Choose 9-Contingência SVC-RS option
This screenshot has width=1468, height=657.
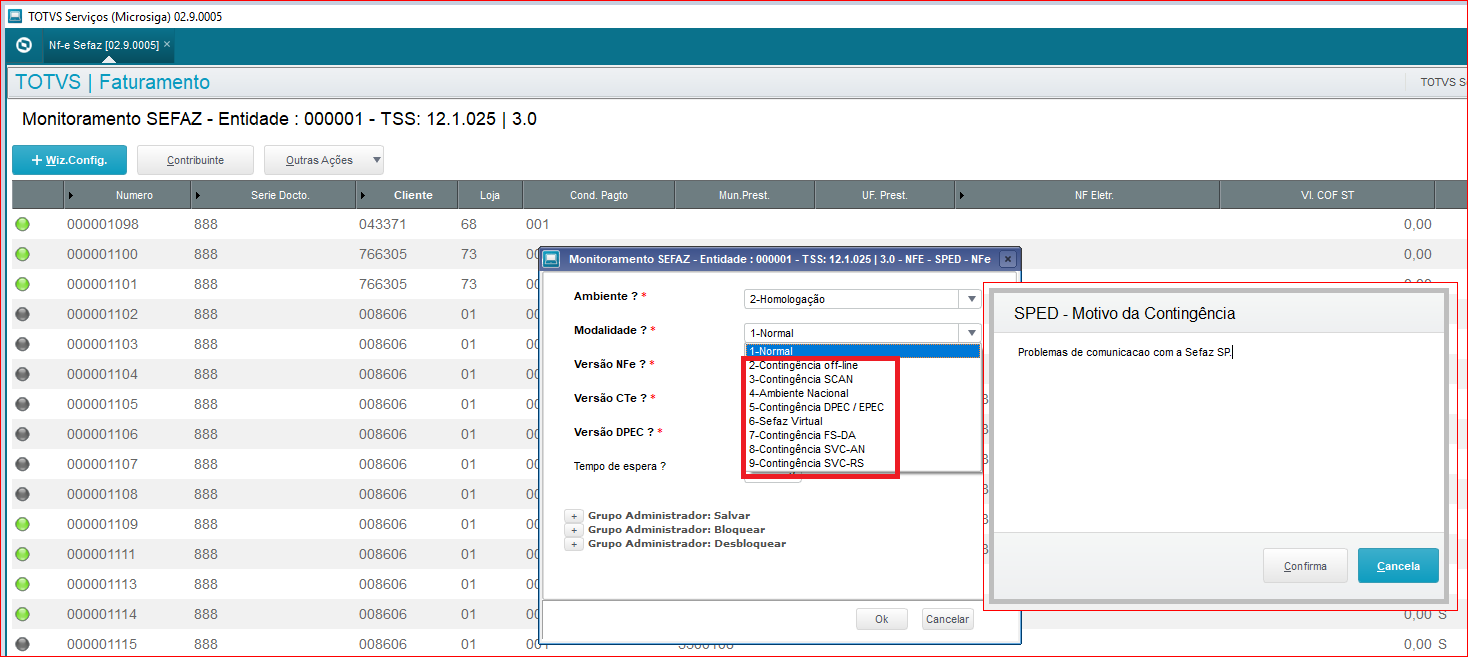click(862, 463)
